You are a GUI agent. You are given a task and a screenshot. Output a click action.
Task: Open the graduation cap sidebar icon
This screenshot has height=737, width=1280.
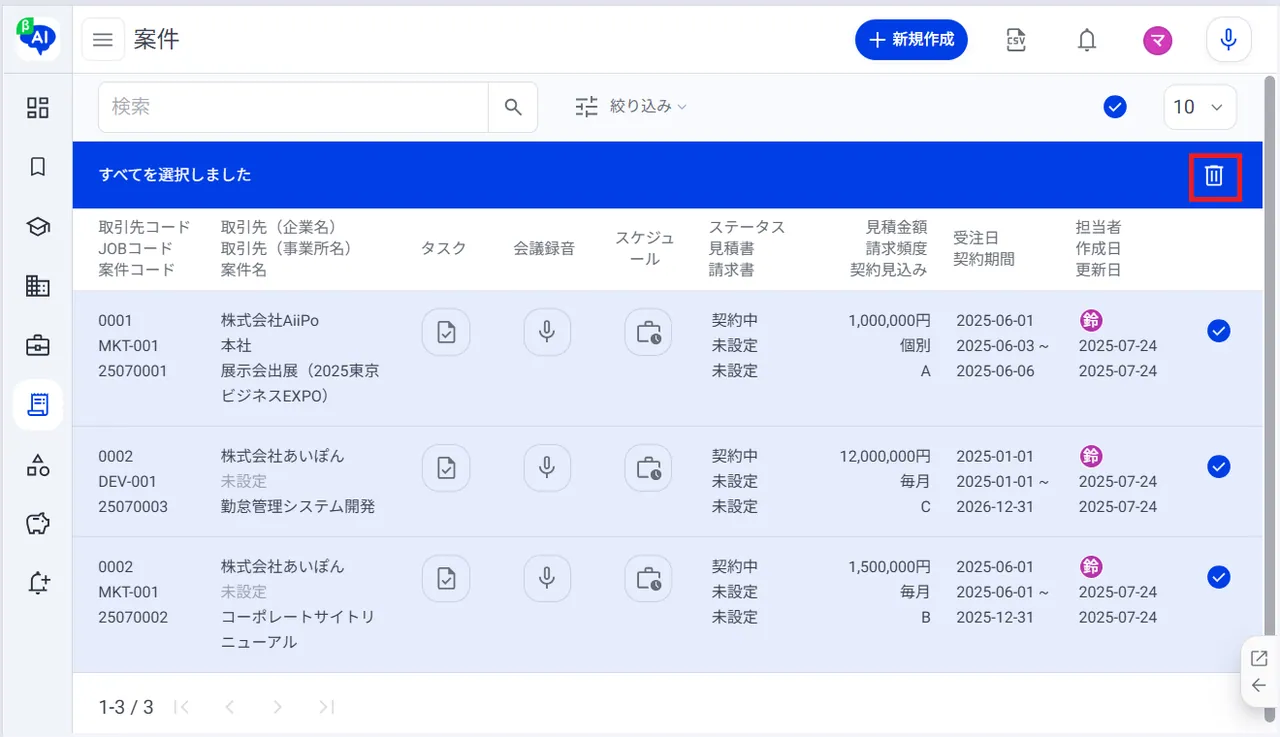pyautogui.click(x=38, y=227)
